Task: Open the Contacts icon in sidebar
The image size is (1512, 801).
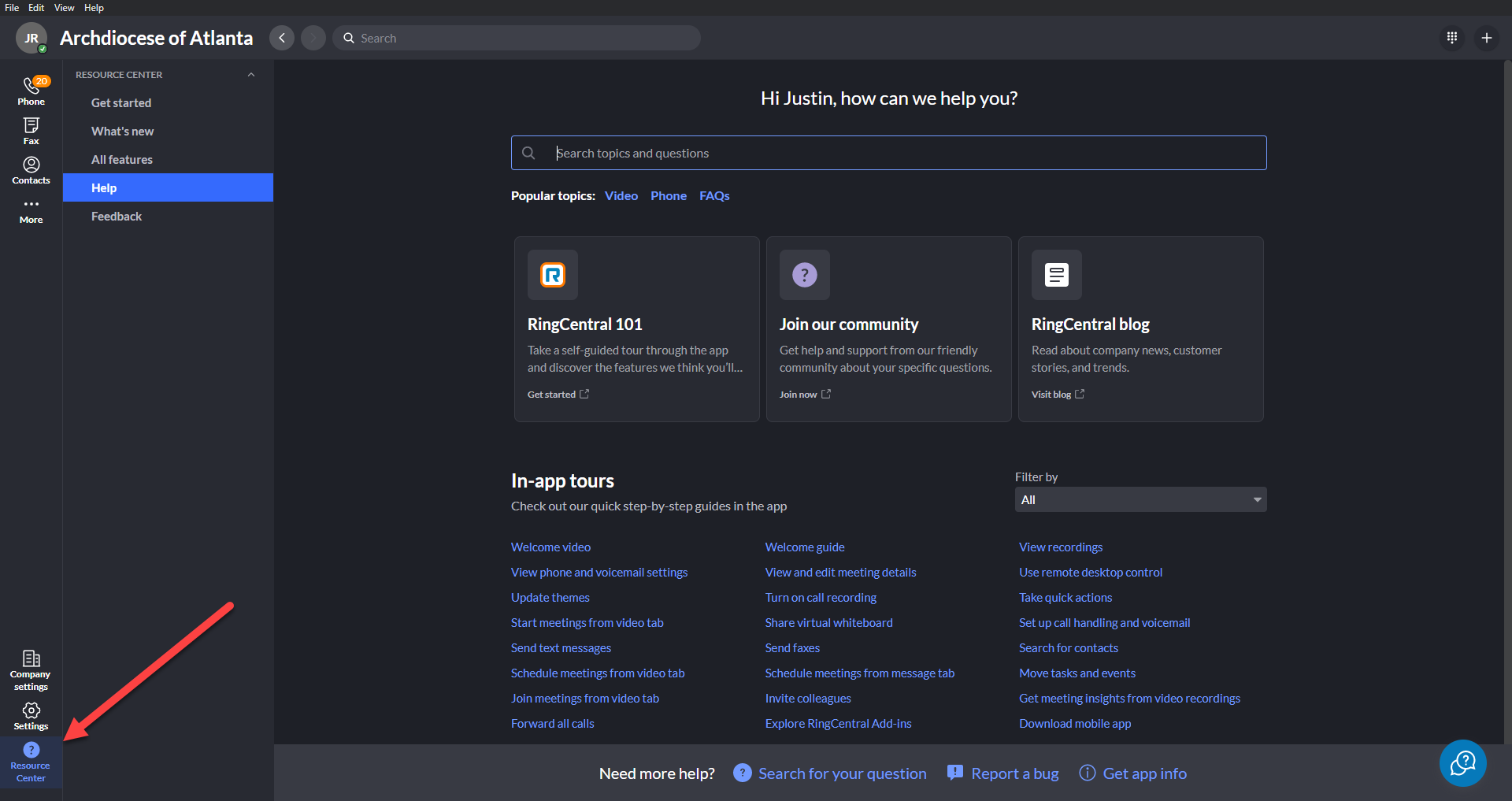Action: pos(31,170)
